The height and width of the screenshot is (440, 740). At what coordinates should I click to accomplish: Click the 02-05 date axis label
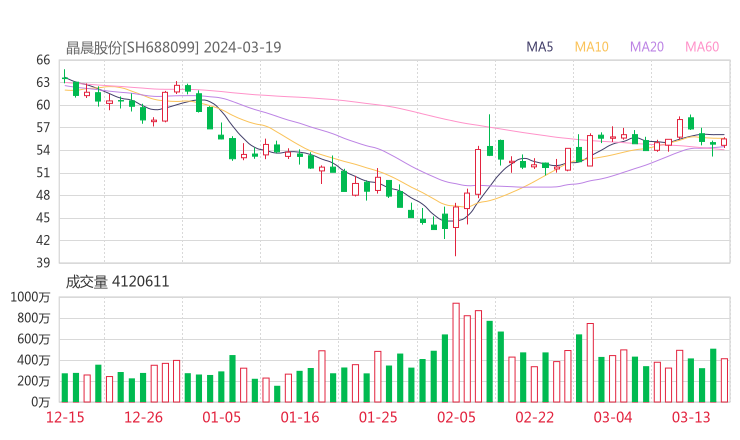point(456,417)
